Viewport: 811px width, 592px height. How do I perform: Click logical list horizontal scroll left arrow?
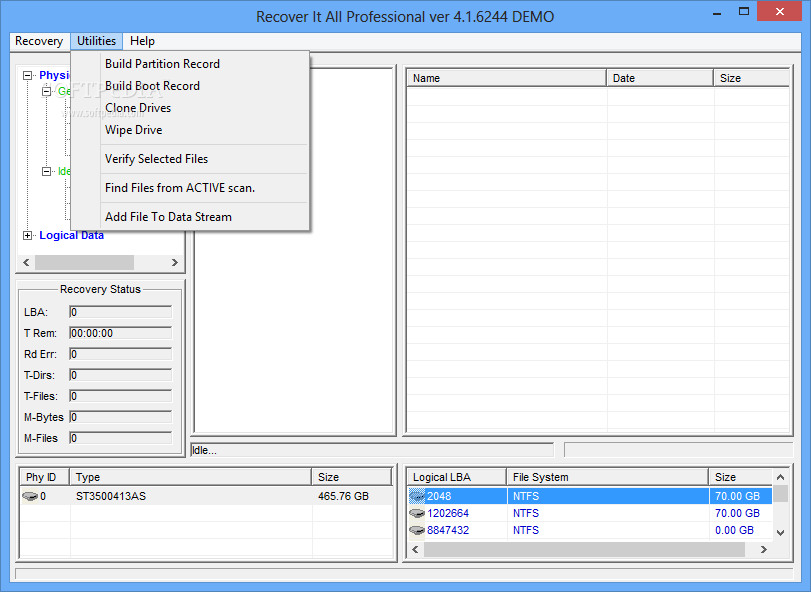click(415, 550)
